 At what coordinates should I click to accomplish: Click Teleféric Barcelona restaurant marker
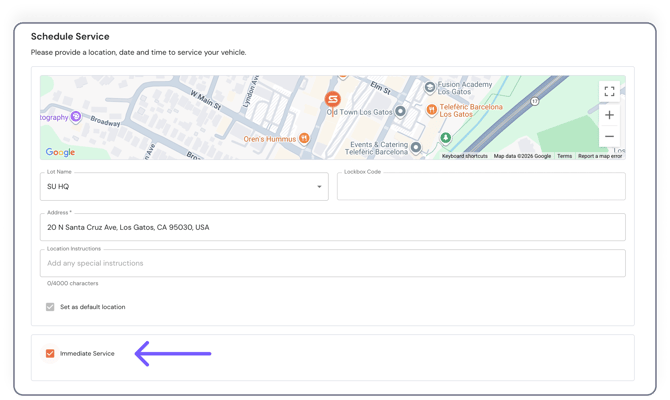[432, 110]
